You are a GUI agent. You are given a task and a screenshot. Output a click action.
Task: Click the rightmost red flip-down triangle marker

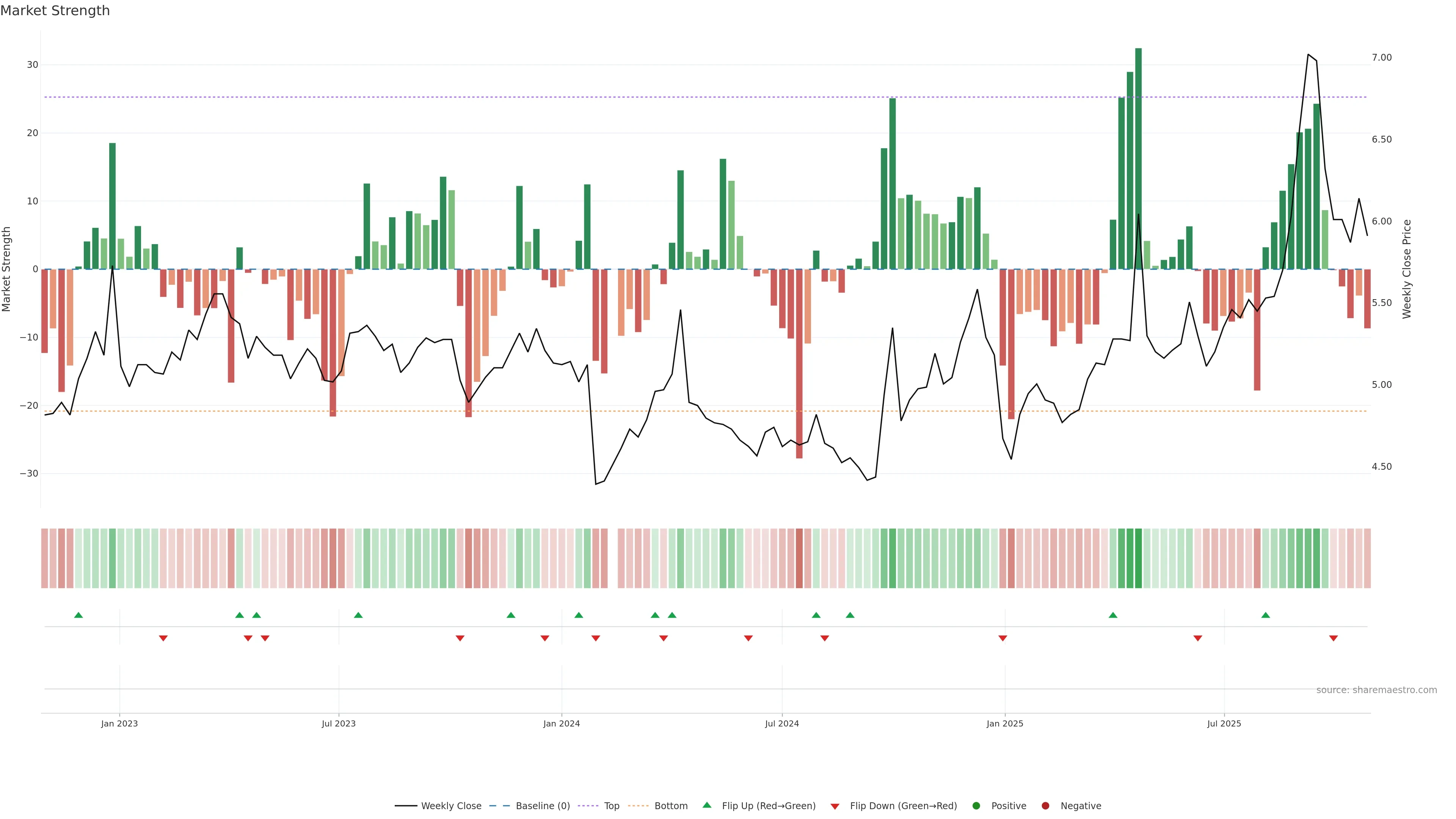point(1334,638)
